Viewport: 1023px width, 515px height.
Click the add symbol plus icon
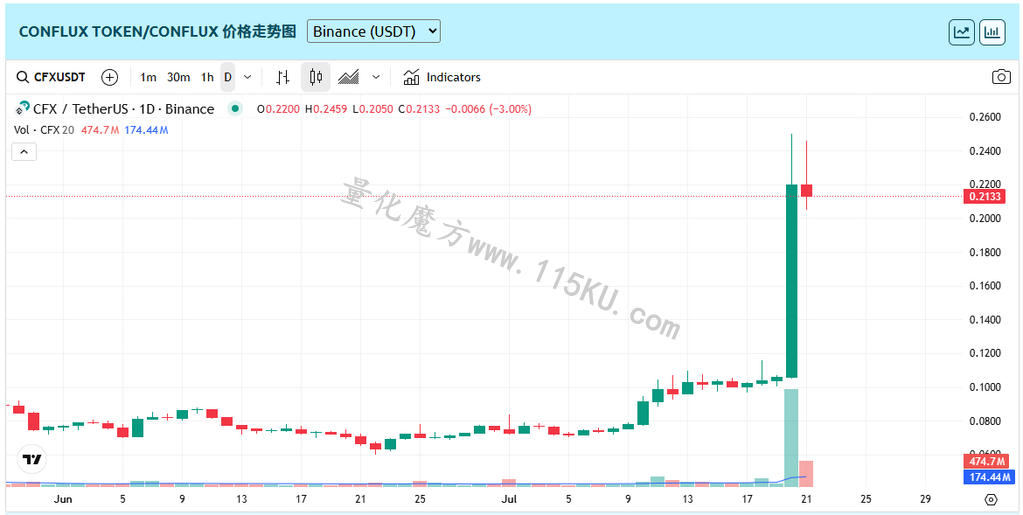click(110, 77)
